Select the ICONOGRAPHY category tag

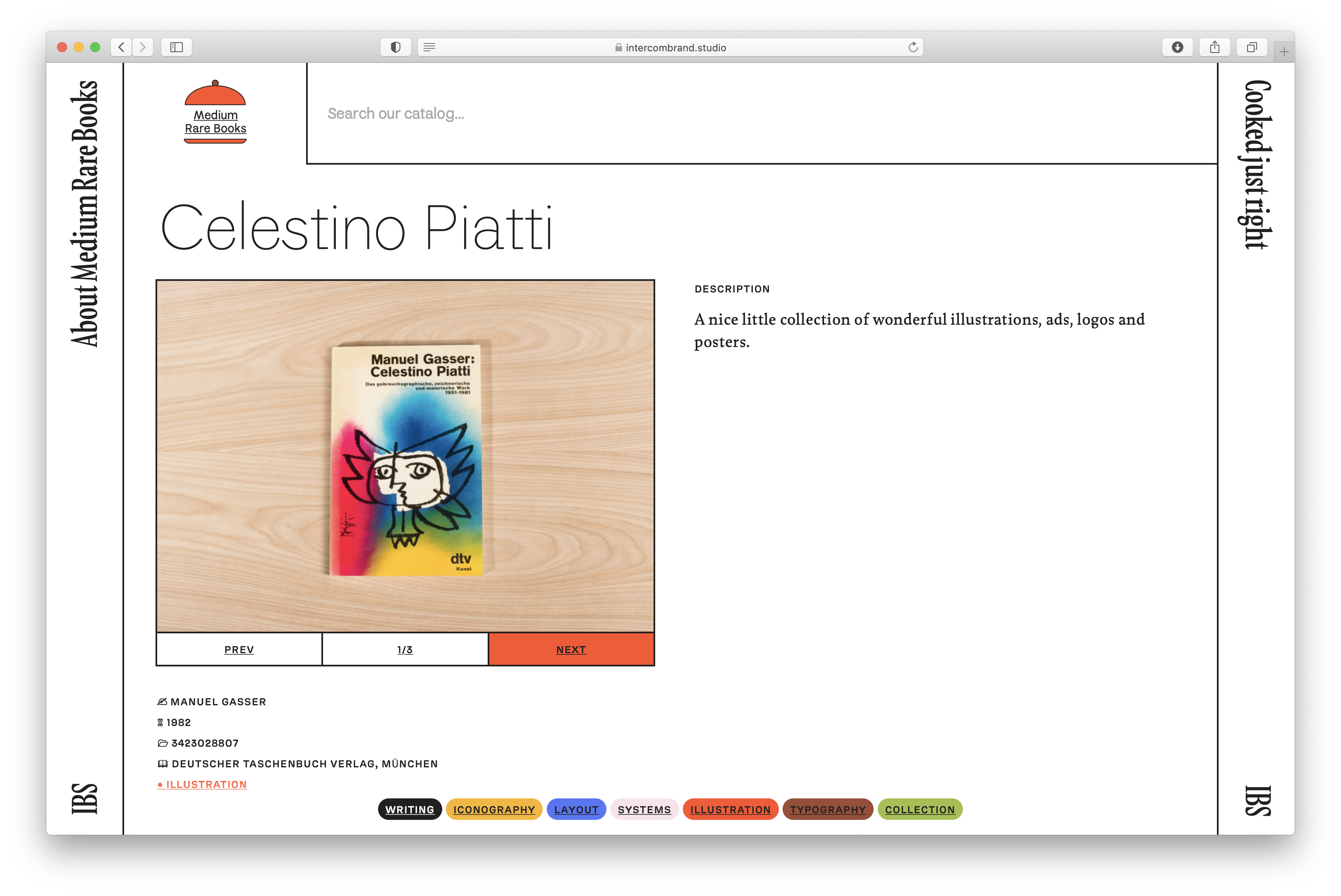tap(494, 809)
